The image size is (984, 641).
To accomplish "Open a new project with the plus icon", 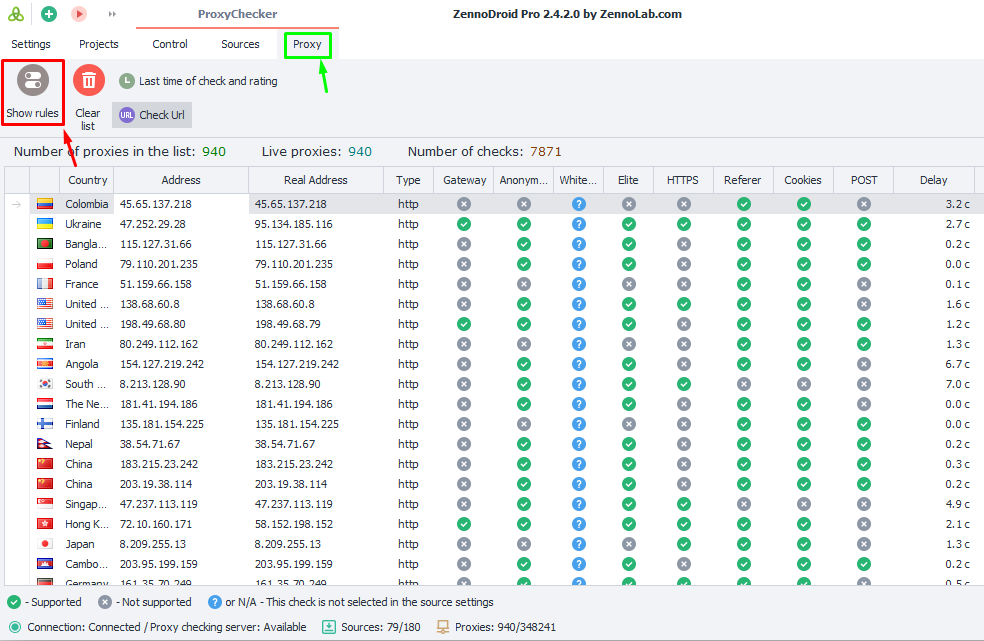I will click(x=47, y=14).
